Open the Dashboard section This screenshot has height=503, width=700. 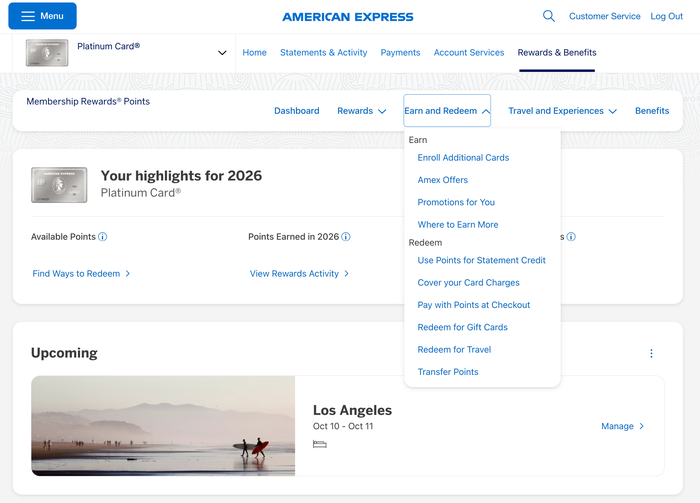point(297,111)
